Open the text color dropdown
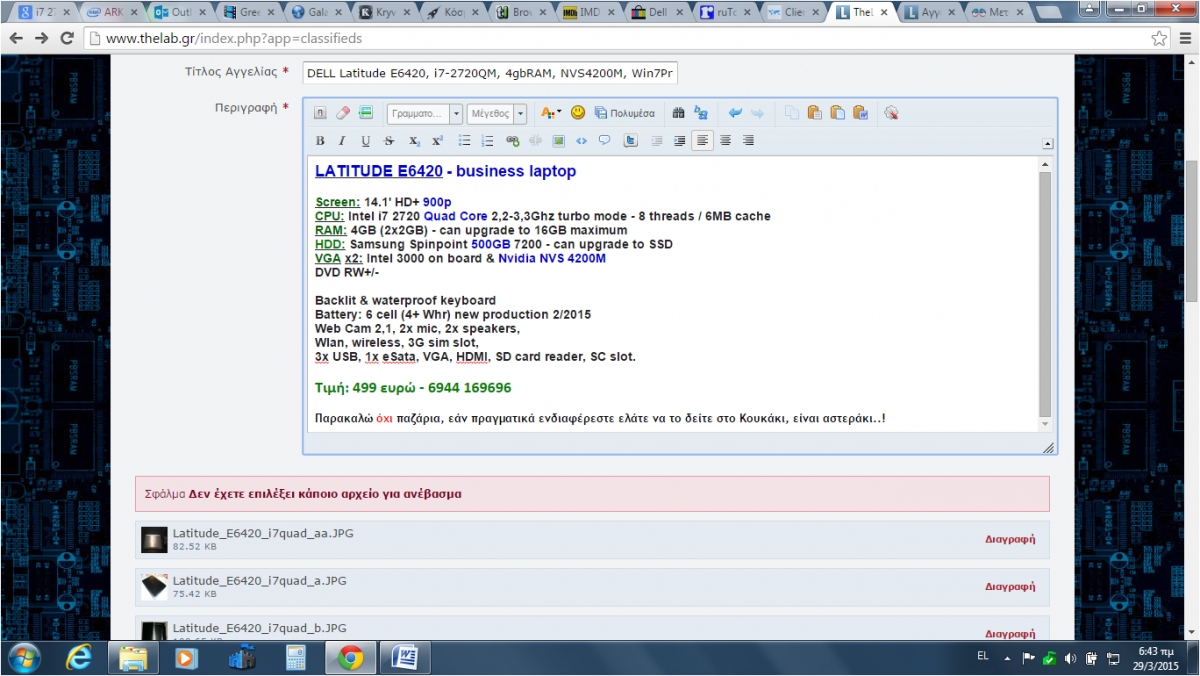 point(551,113)
